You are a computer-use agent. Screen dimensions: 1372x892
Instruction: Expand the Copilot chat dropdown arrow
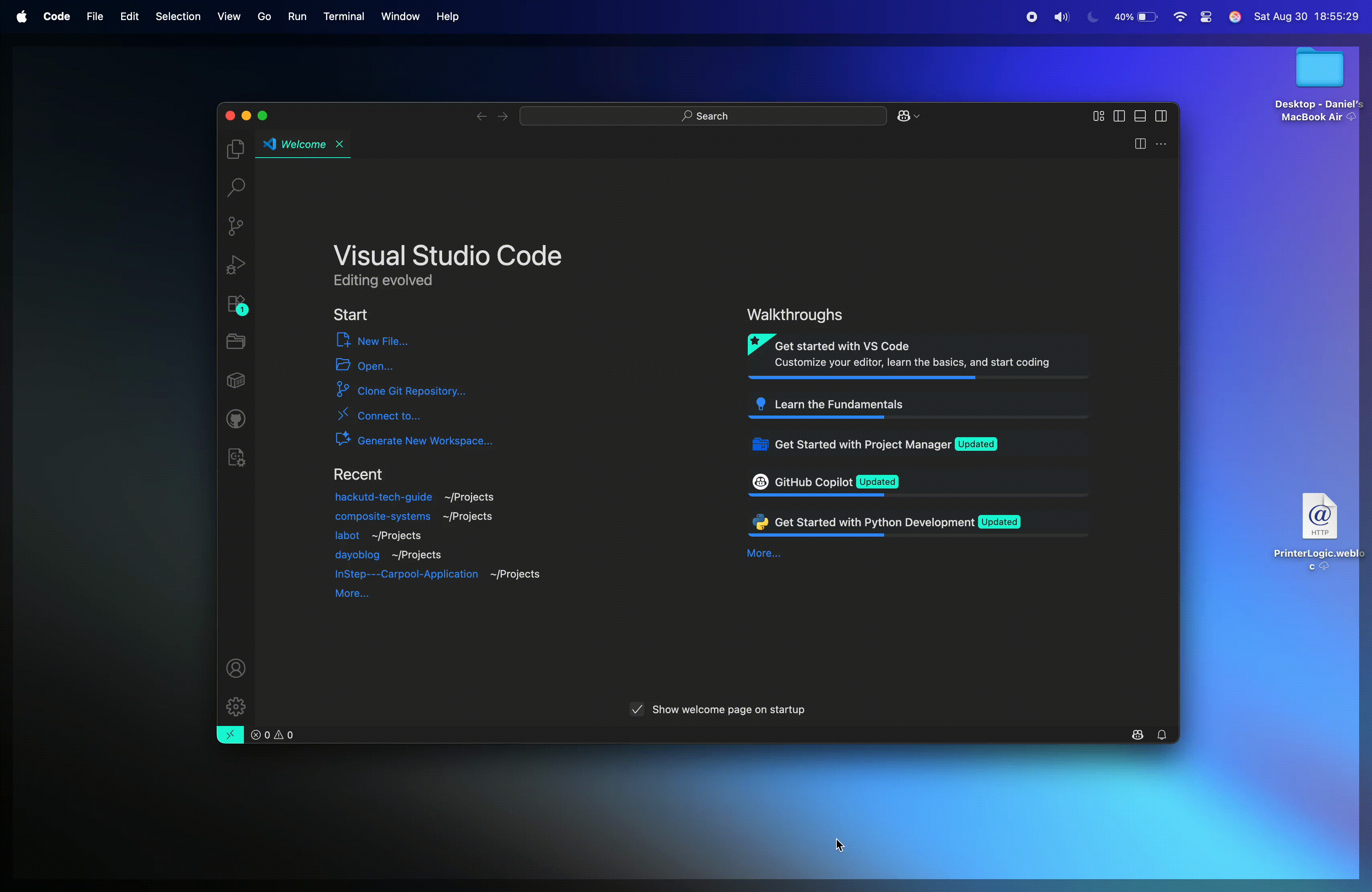coord(917,117)
